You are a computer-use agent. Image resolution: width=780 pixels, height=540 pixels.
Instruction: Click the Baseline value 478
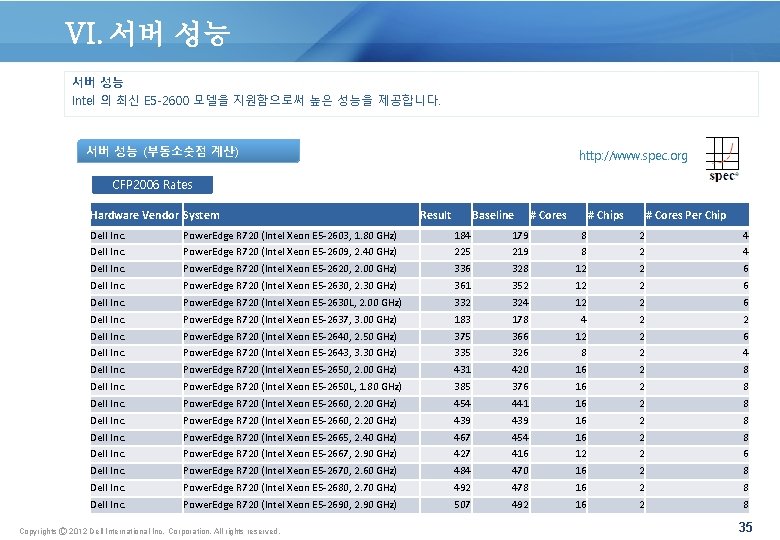pyautogui.click(x=520, y=487)
